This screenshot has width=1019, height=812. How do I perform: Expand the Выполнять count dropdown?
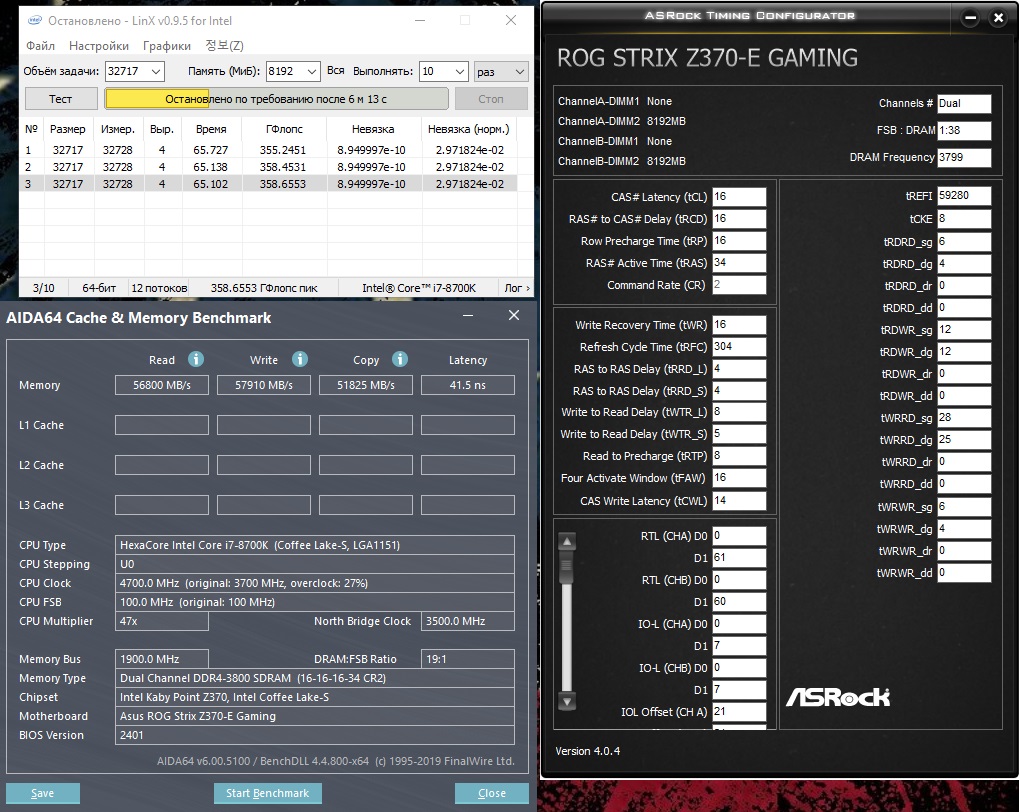point(459,72)
